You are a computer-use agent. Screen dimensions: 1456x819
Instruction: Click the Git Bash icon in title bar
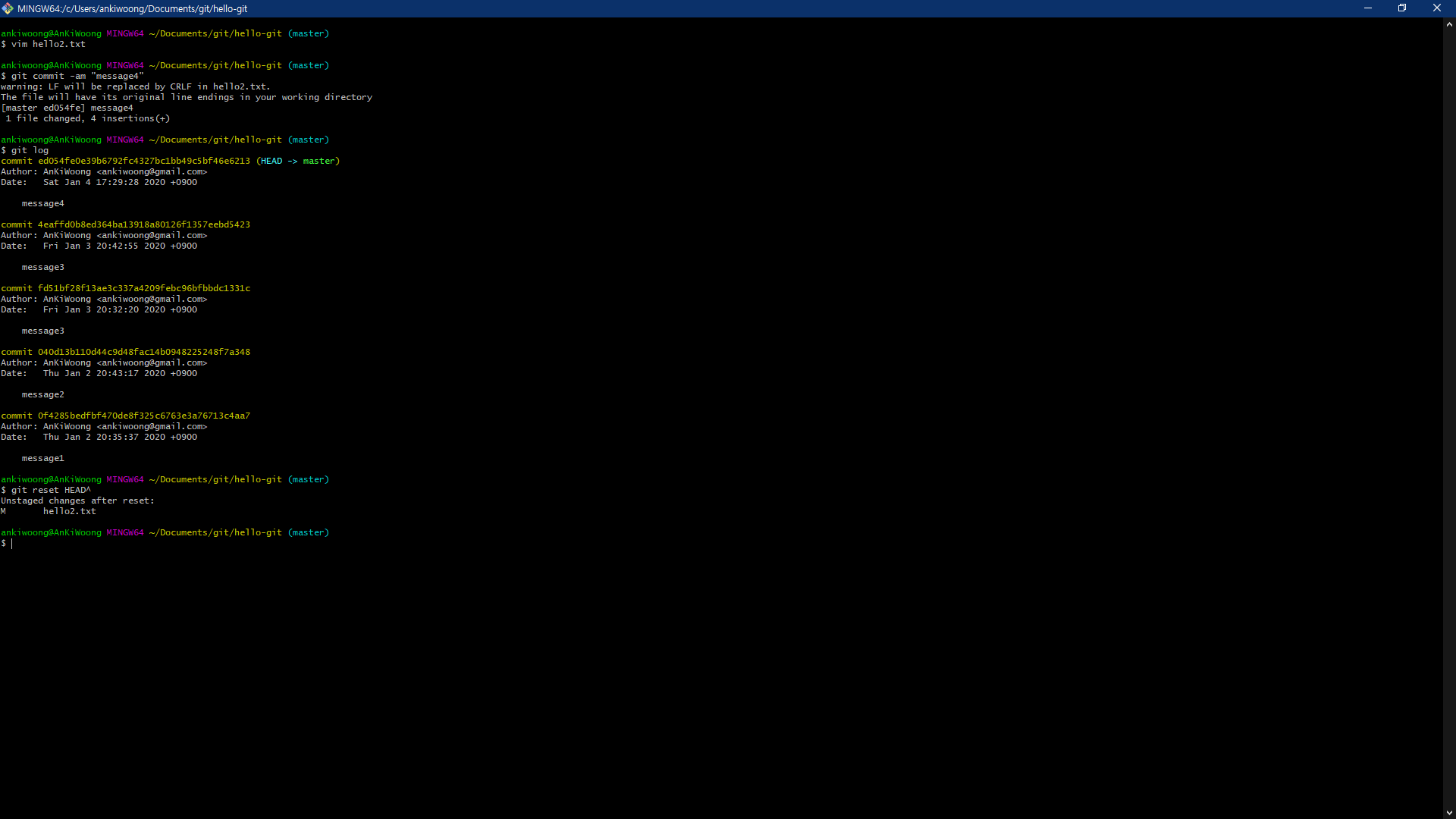click(x=8, y=8)
